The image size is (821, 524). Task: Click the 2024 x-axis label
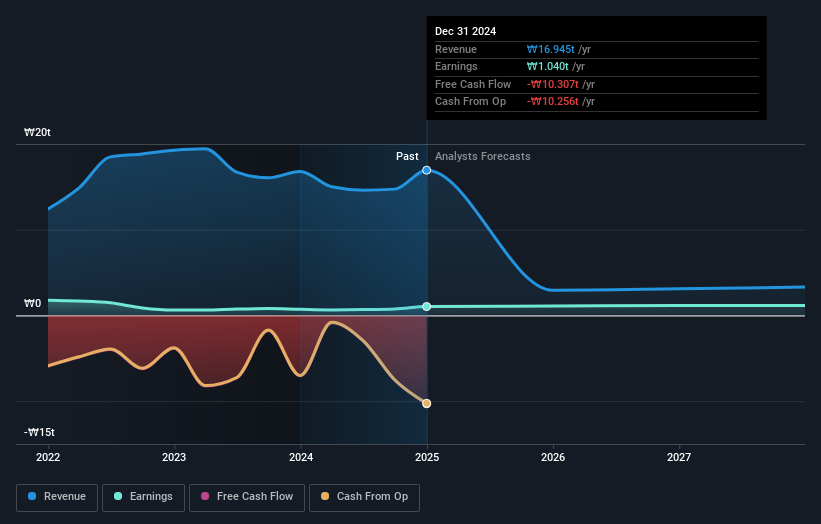pos(301,457)
